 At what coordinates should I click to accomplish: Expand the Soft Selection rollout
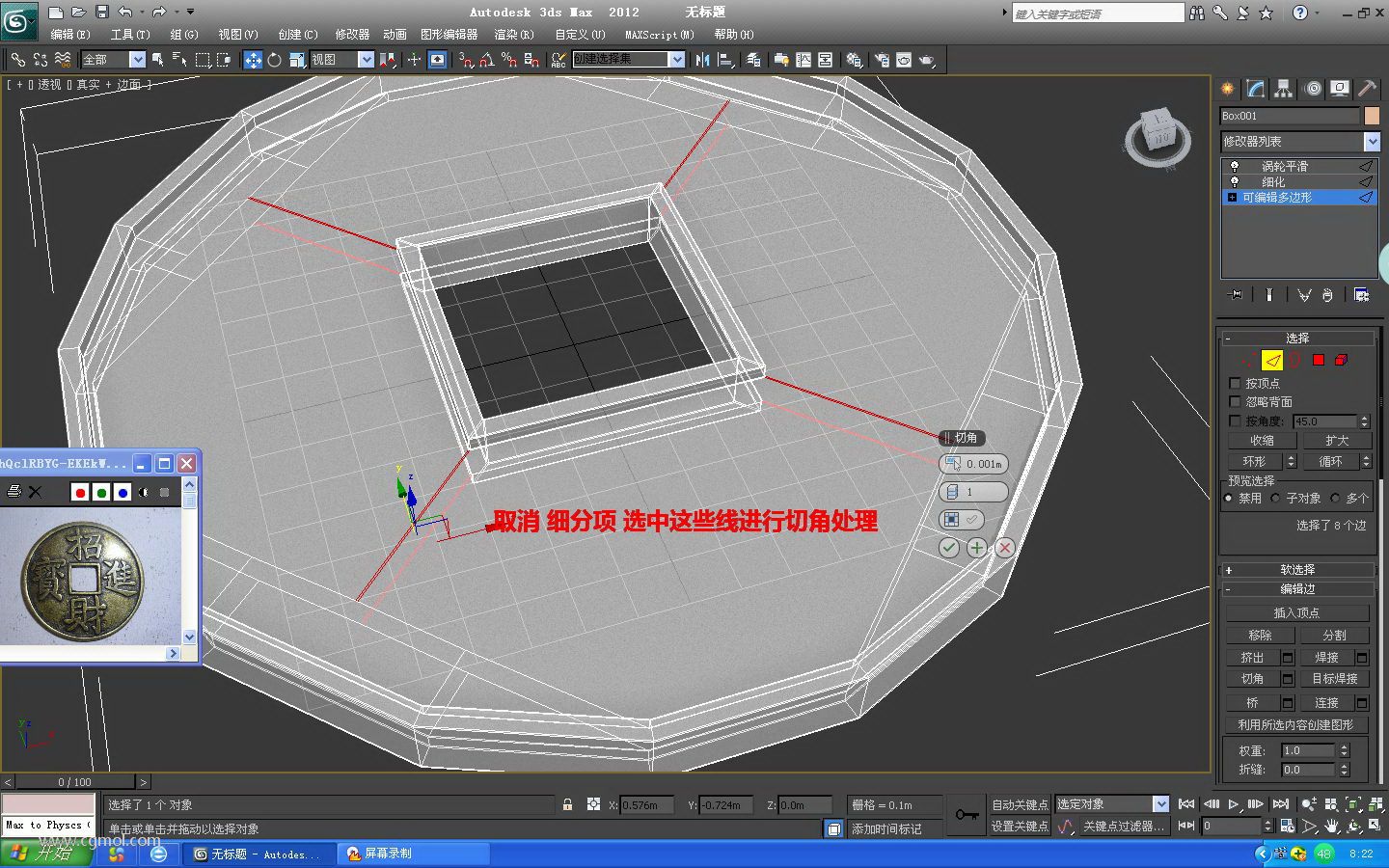pyautogui.click(x=1297, y=570)
